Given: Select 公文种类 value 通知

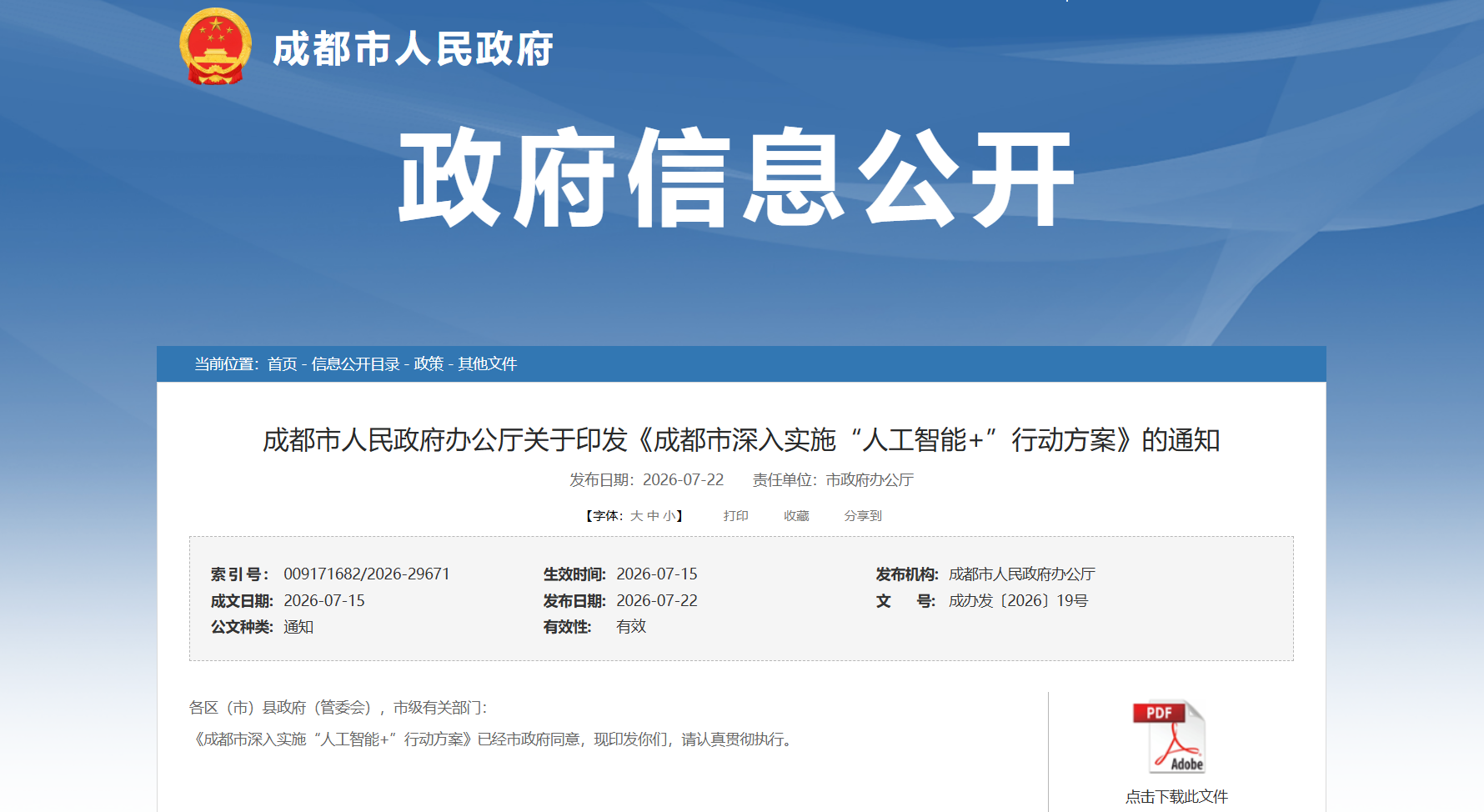Looking at the screenshot, I should point(298,627).
